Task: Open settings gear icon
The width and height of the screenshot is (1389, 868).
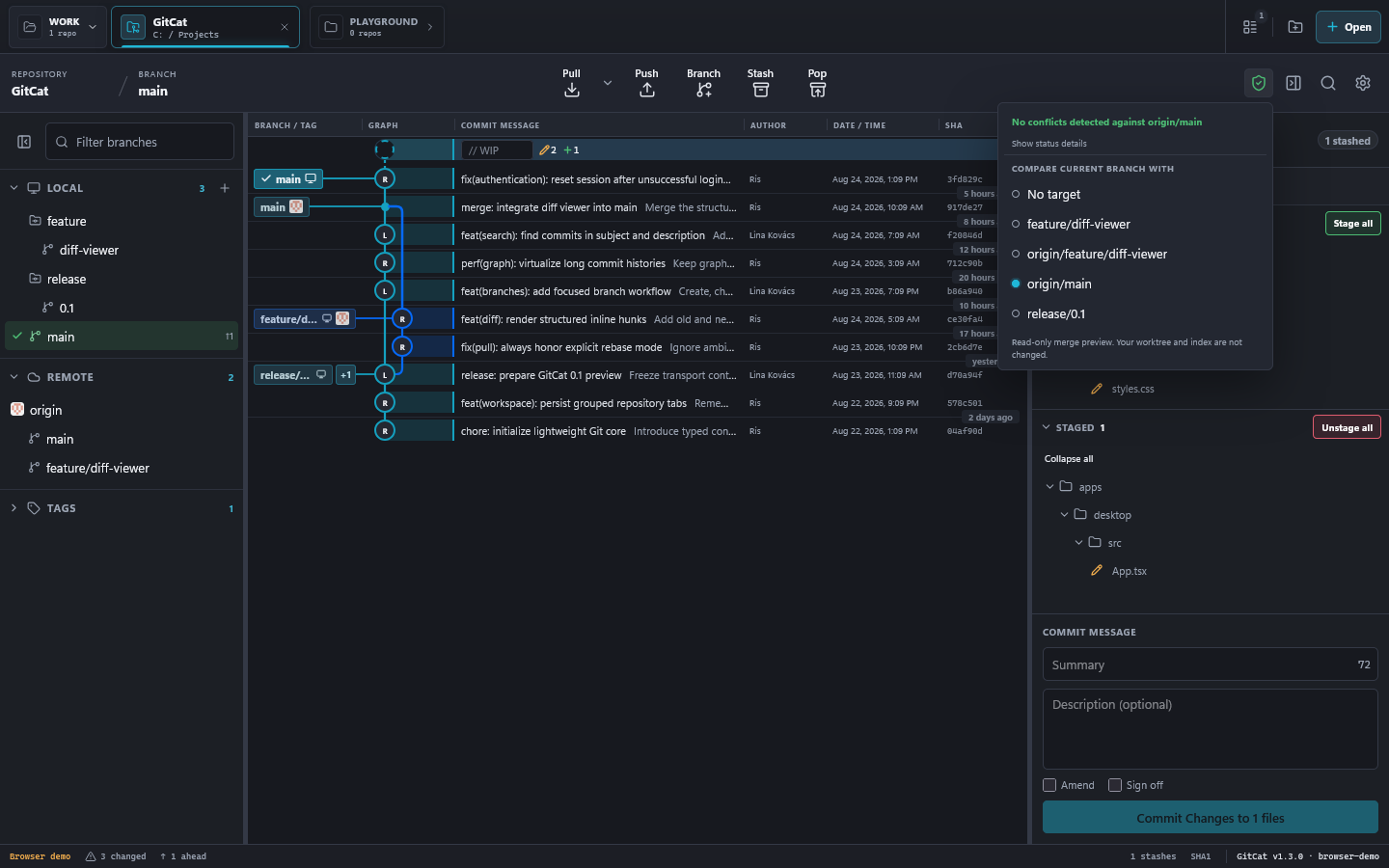Action: pyautogui.click(x=1363, y=83)
